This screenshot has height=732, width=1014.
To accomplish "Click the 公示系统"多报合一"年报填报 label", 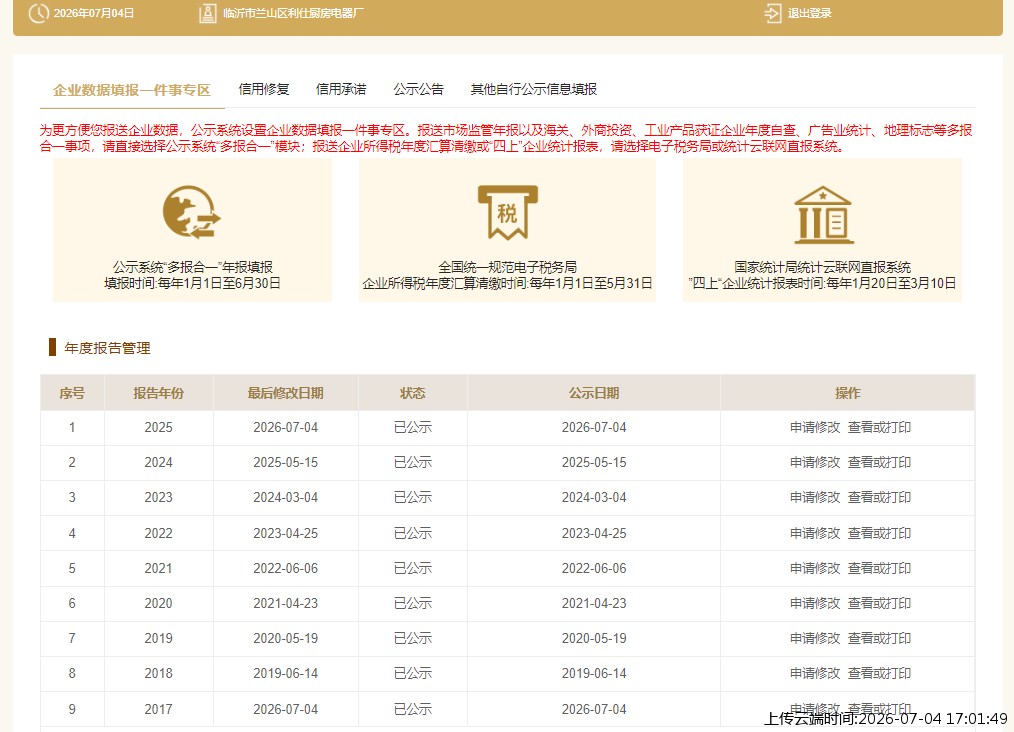I will pyautogui.click(x=193, y=267).
